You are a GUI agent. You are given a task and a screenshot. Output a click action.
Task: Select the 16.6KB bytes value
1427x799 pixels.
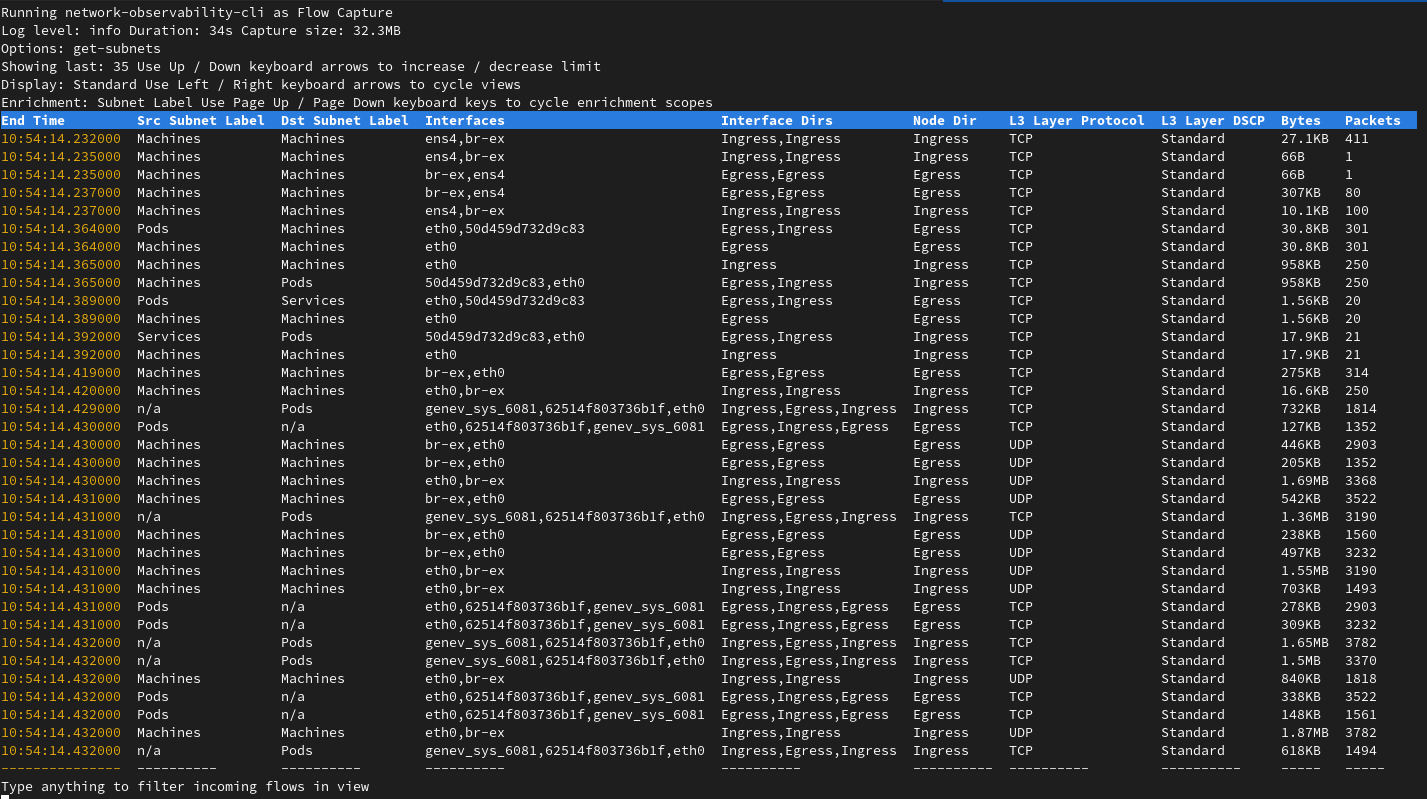pyautogui.click(x=1305, y=390)
